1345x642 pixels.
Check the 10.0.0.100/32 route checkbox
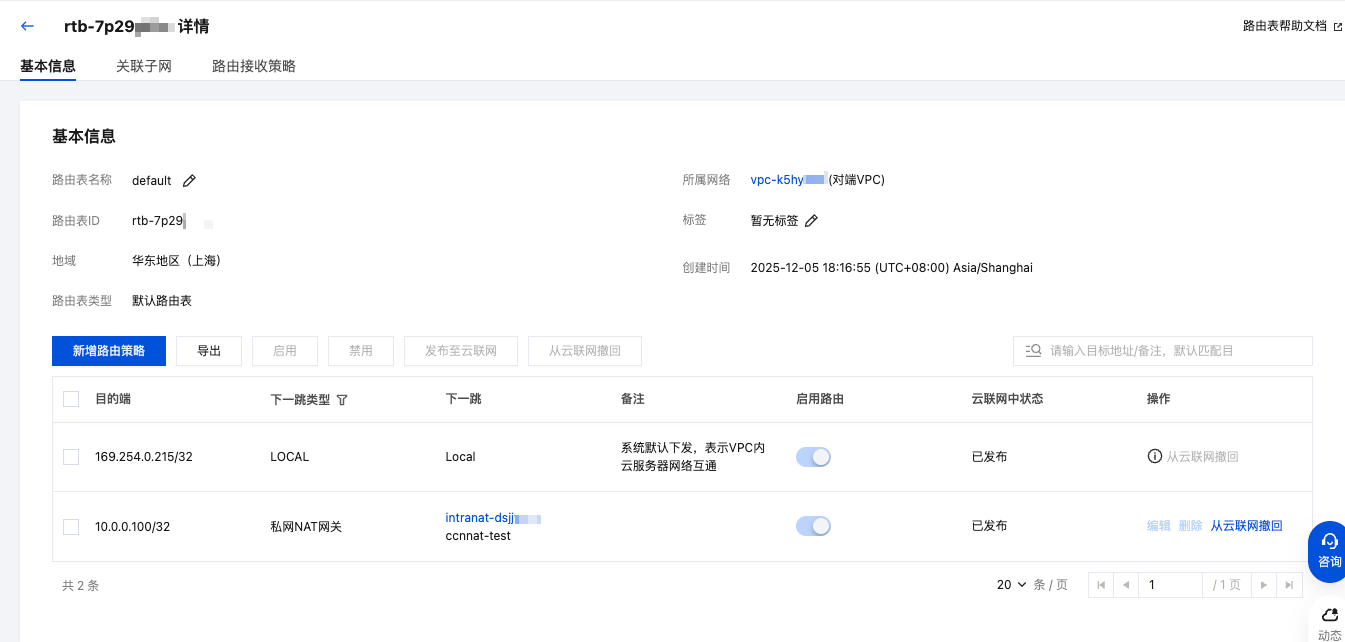click(x=71, y=527)
